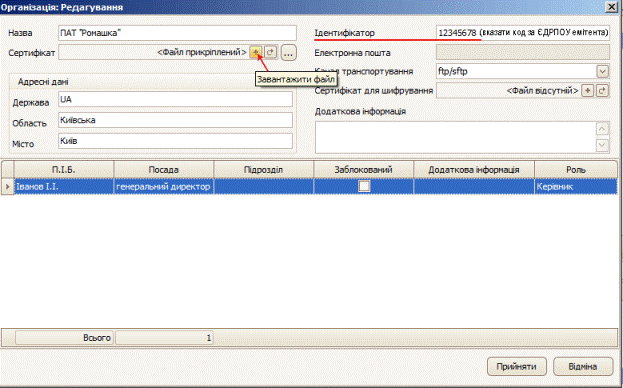The height and width of the screenshot is (388, 623).
Task: Select the Іванов І.І. cell
Action: point(64,186)
